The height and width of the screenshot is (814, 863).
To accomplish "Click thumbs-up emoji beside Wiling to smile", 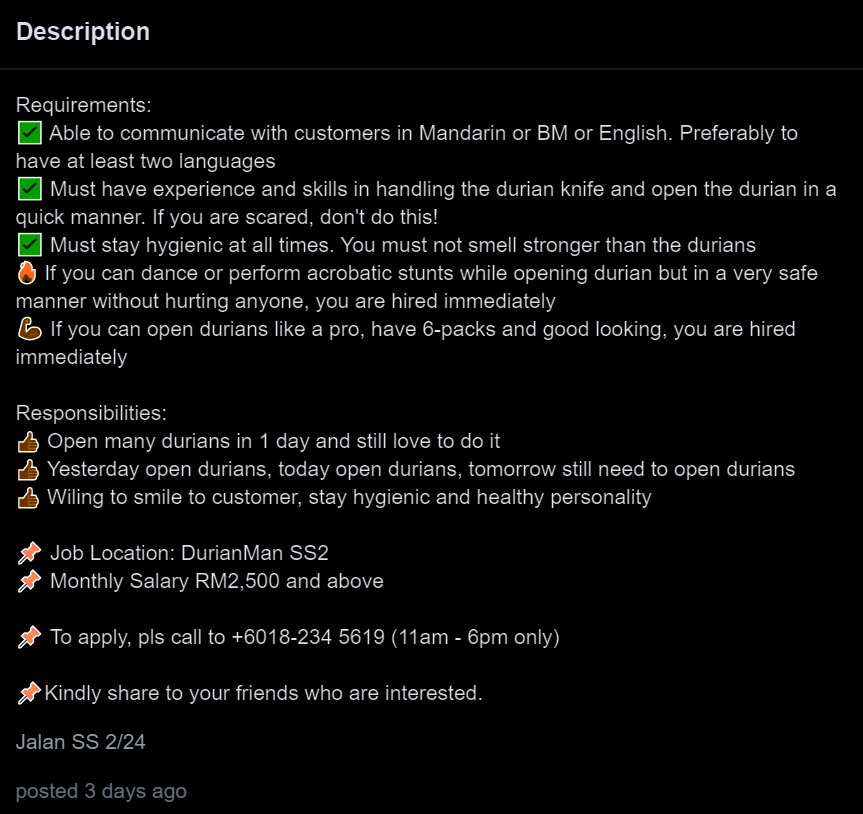I will point(28,498).
